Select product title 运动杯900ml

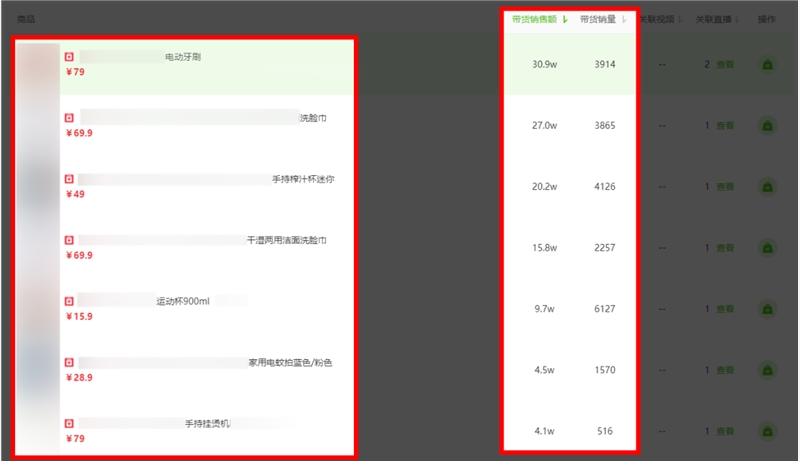pyautogui.click(x=183, y=301)
